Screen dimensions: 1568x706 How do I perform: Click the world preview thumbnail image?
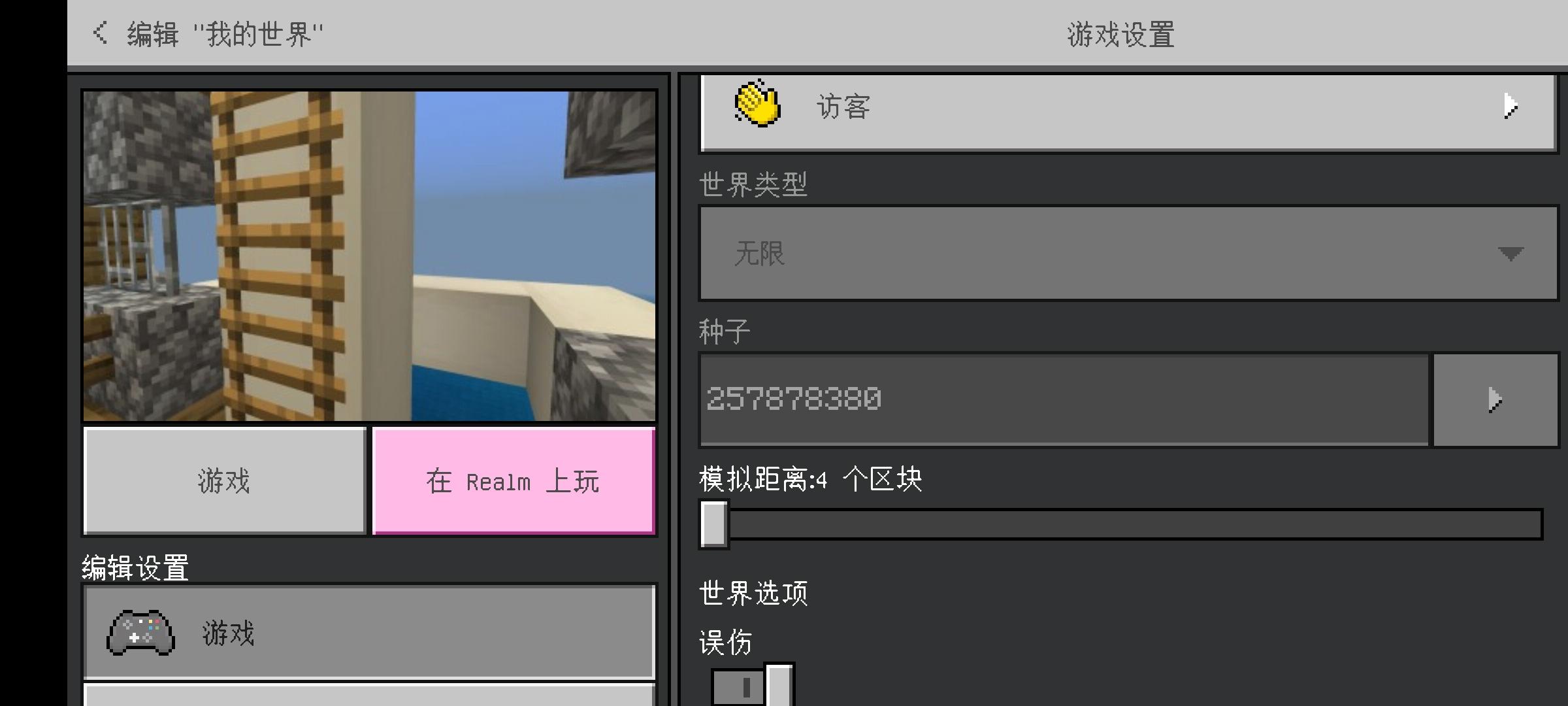pyautogui.click(x=369, y=256)
